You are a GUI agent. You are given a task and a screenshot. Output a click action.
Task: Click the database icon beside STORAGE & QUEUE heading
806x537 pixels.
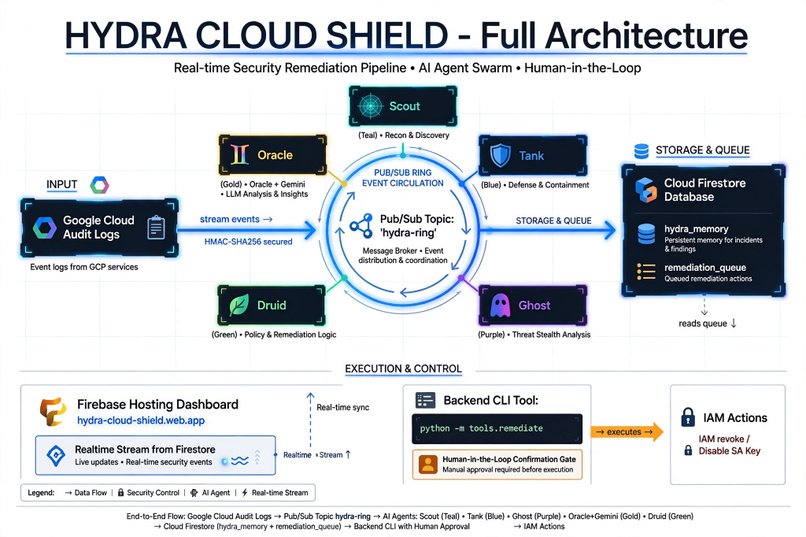641,151
